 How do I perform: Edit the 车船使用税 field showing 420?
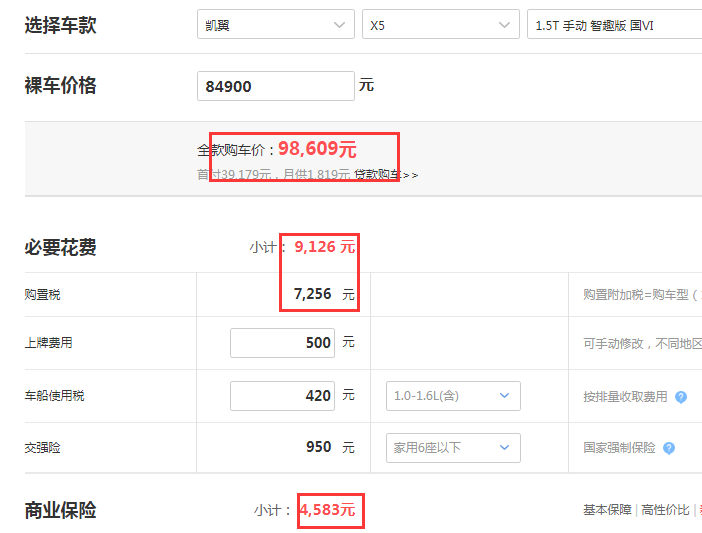(x=282, y=396)
